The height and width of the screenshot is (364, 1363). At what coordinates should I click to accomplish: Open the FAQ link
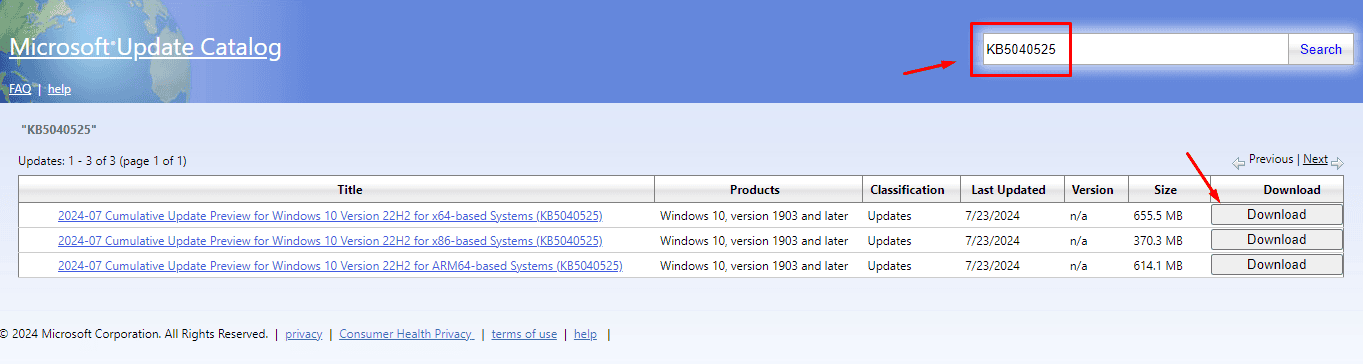20,89
